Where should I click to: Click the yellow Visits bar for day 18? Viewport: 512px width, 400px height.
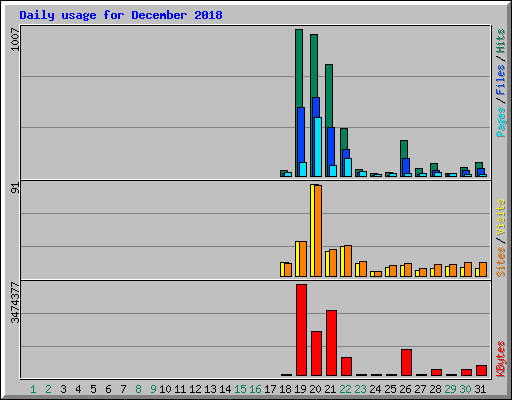coord(282,269)
